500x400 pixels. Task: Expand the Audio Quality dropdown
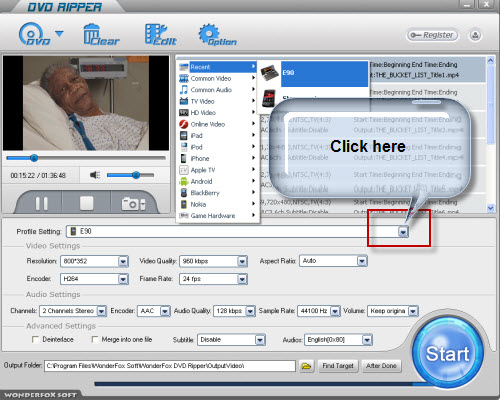tap(250, 311)
